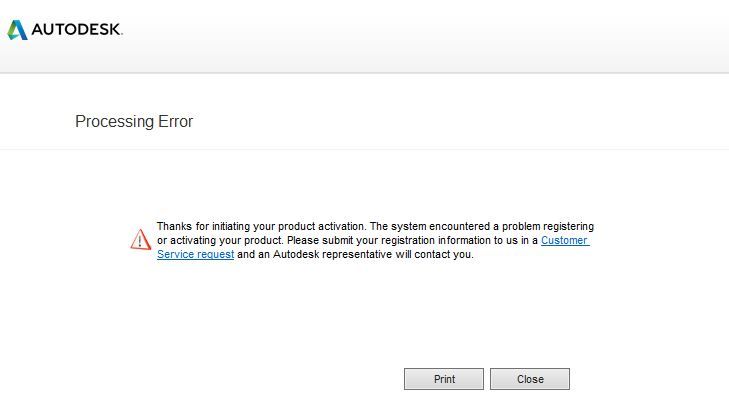729x418 pixels.
Task: Follow the 'Service request' hyperlink text
Action: 195,254
